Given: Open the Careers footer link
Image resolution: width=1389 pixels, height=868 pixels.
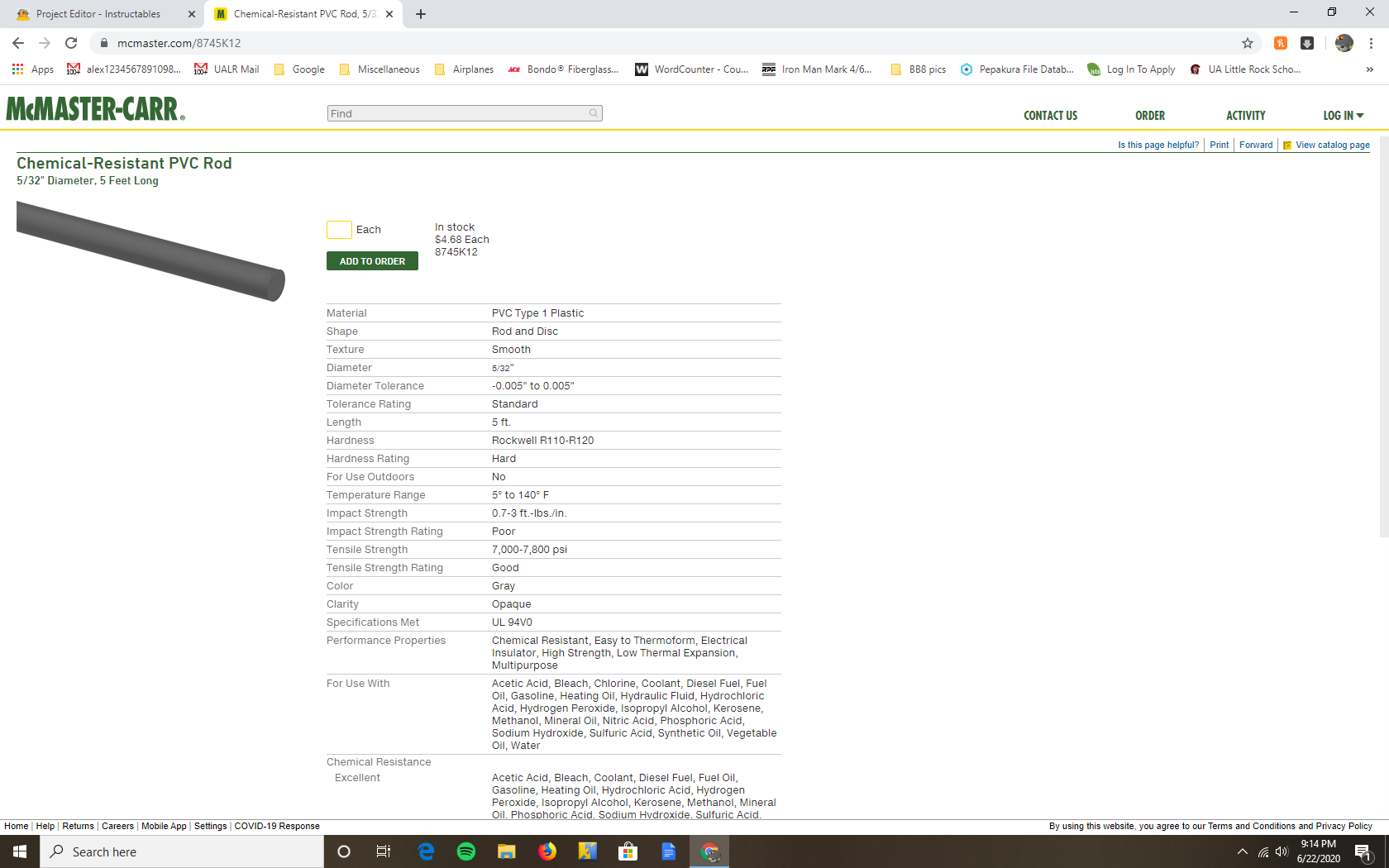Looking at the screenshot, I should click(117, 826).
